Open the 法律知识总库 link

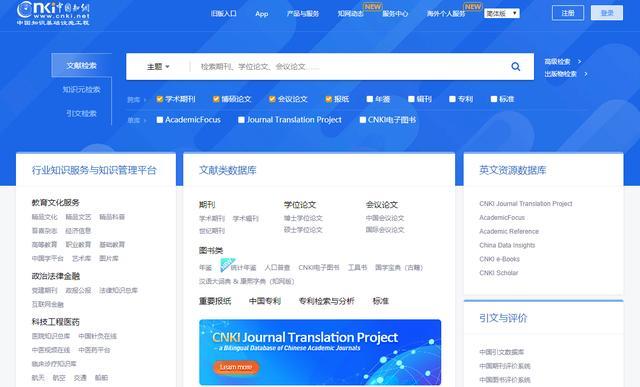[x=118, y=291]
